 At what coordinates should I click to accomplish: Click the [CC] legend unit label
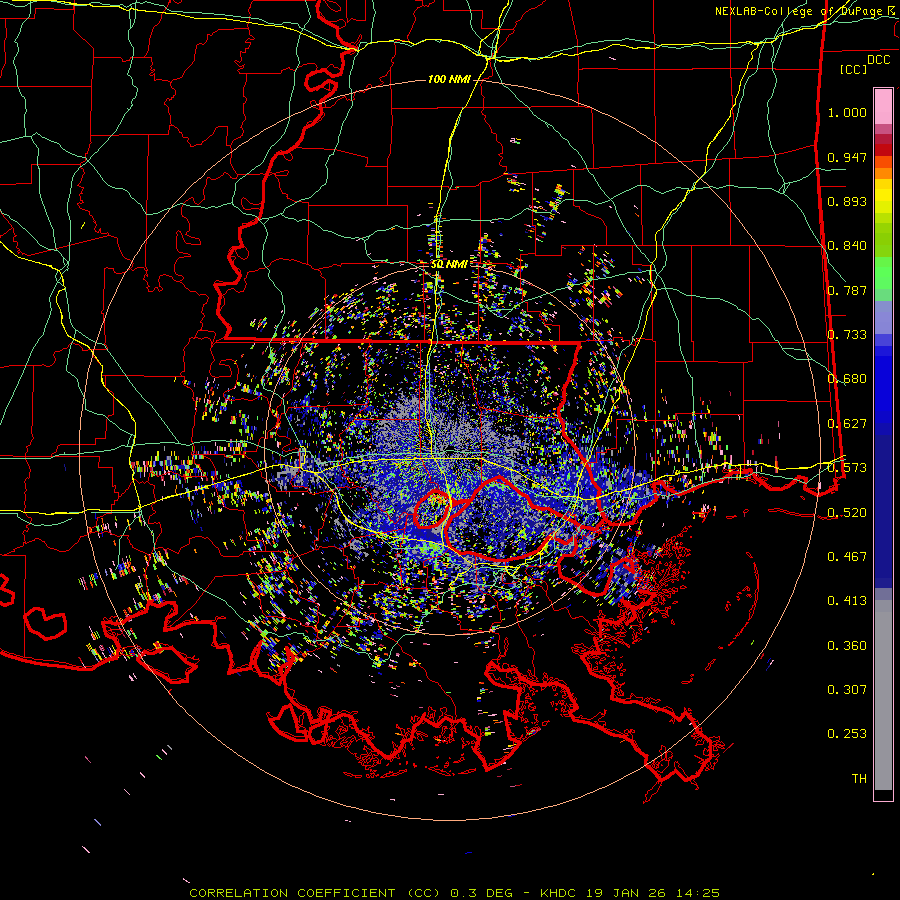[854, 69]
